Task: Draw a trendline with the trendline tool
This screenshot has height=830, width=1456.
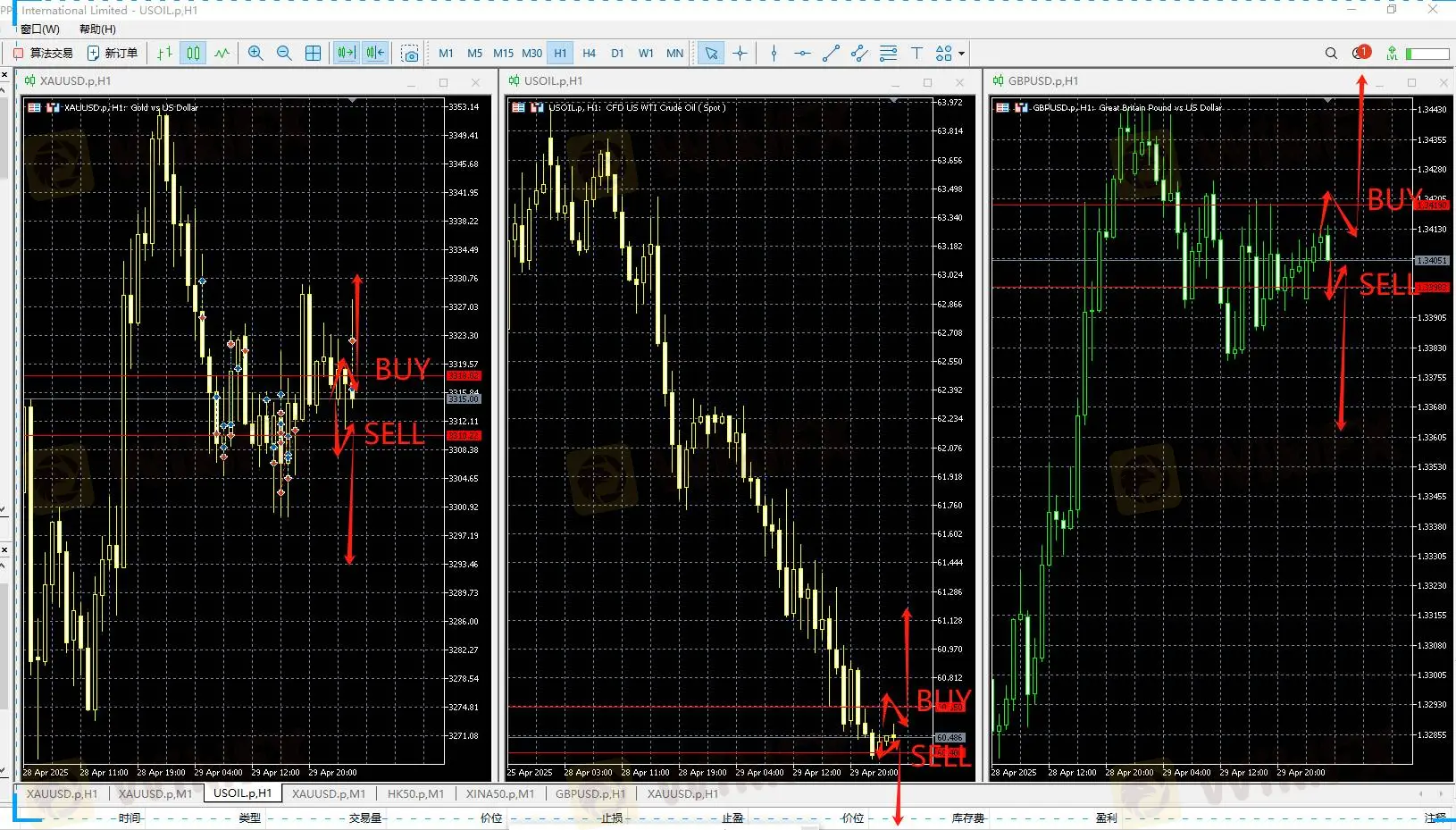Action: tap(831, 54)
